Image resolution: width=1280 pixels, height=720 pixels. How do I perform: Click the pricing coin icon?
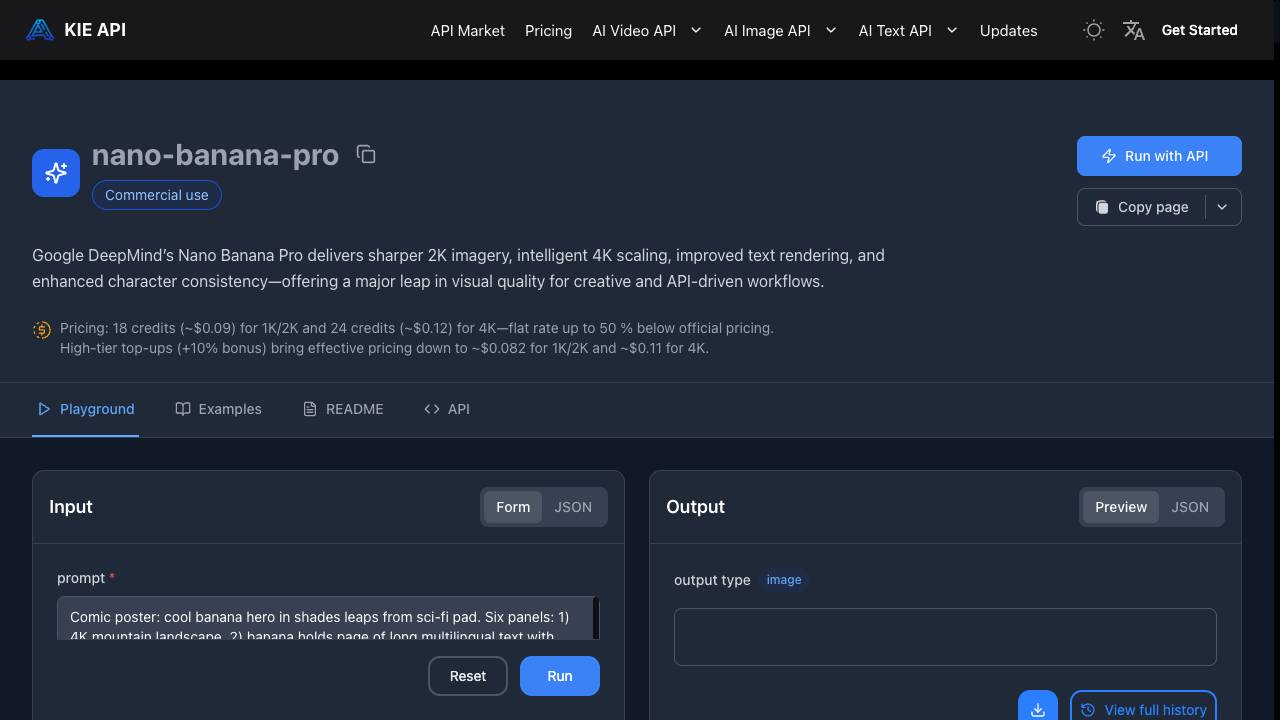coord(42,329)
